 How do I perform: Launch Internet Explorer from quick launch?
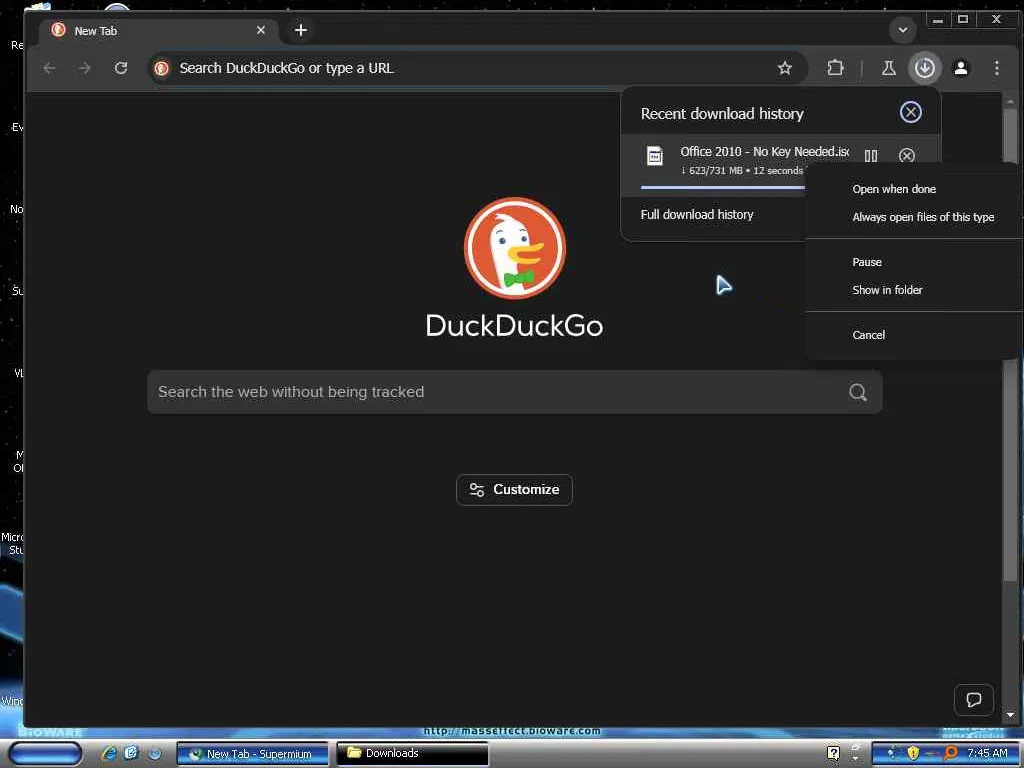click(x=109, y=753)
